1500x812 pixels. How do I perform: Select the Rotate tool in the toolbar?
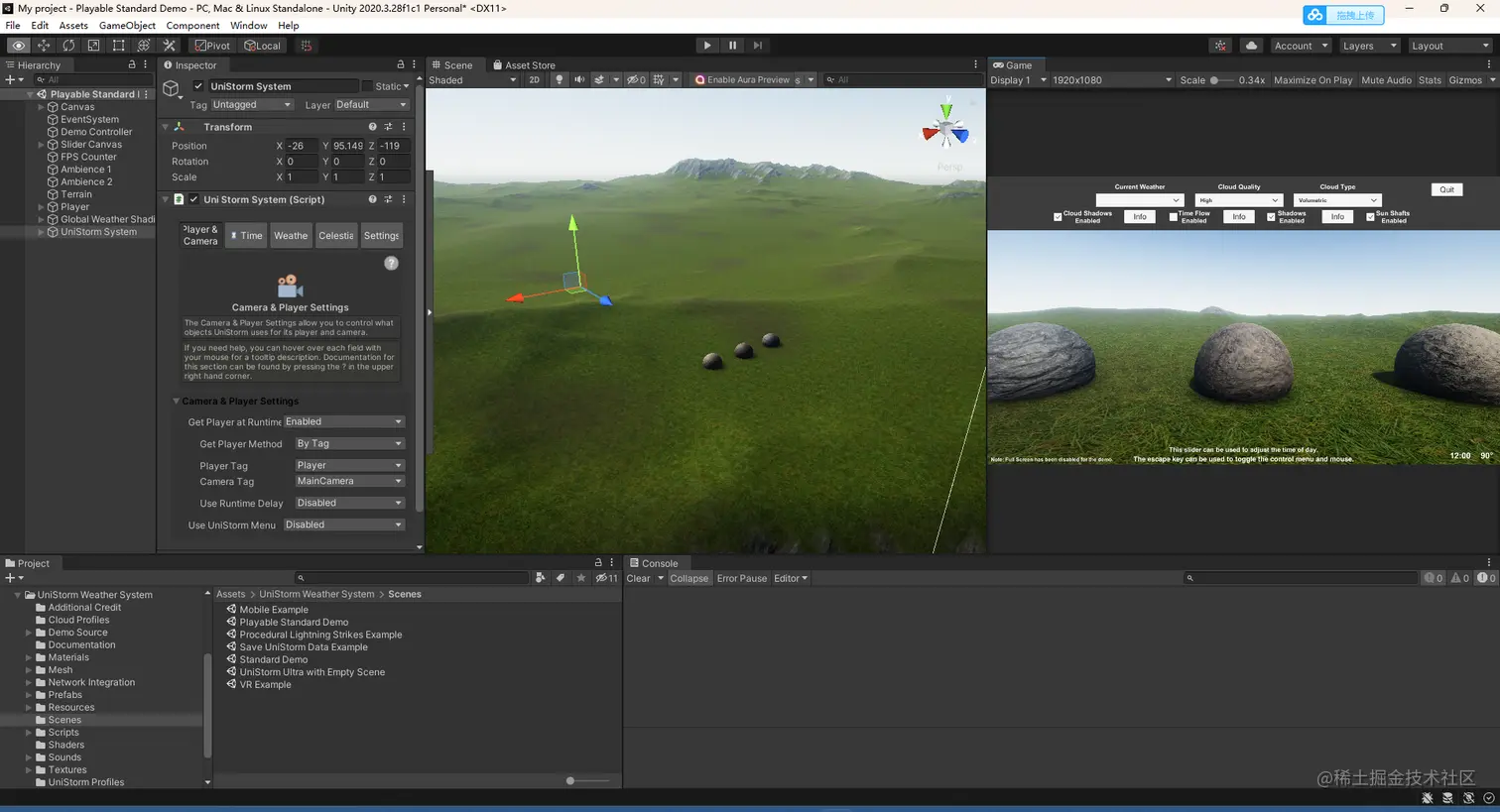click(69, 46)
